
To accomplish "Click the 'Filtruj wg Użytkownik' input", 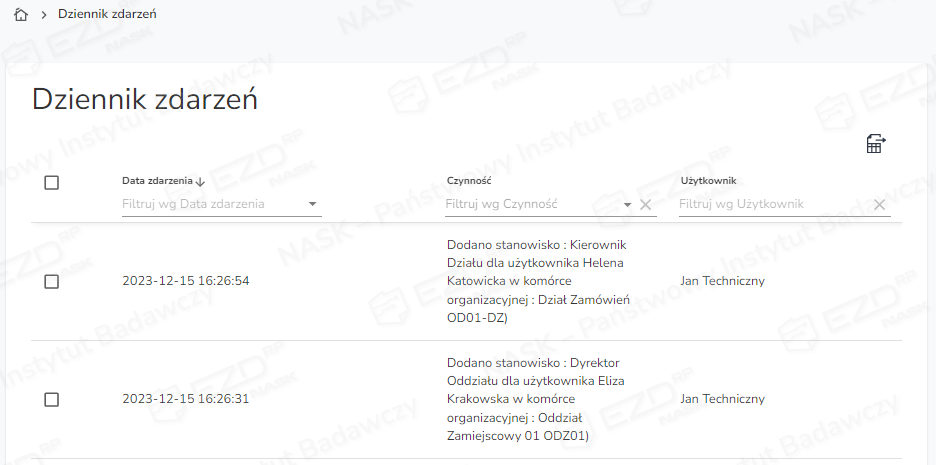I will tap(770, 204).
